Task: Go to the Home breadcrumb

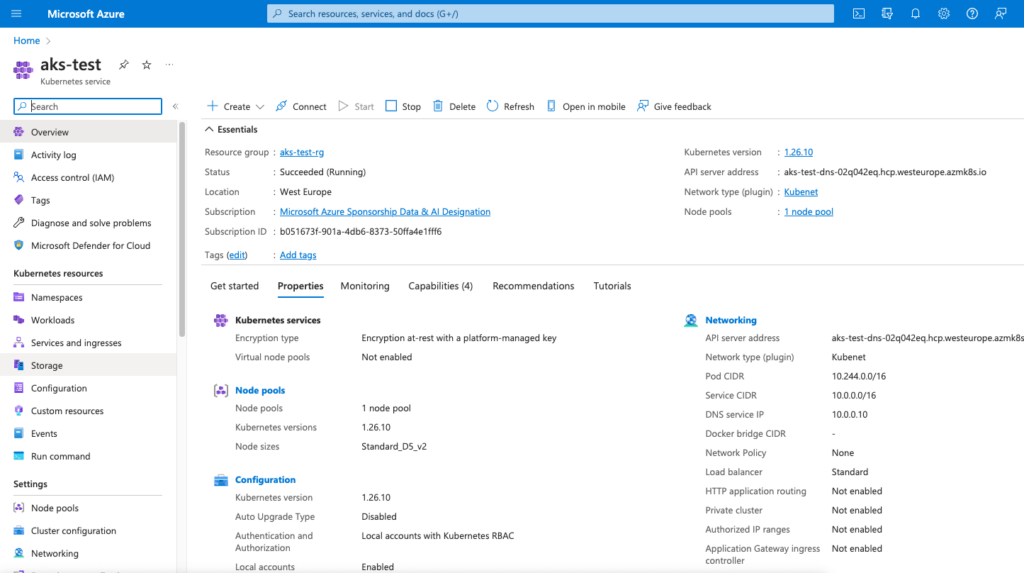Action: [27, 41]
